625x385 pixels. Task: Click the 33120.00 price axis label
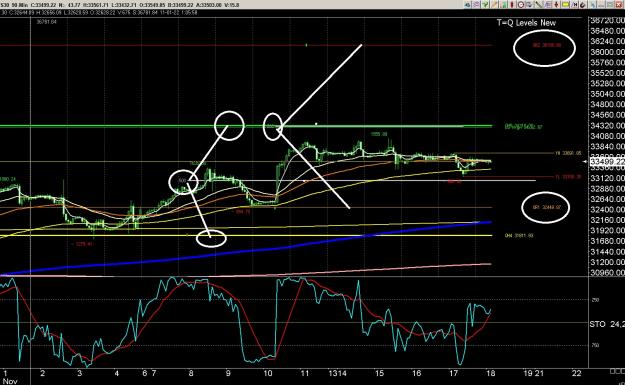pyautogui.click(x=607, y=178)
